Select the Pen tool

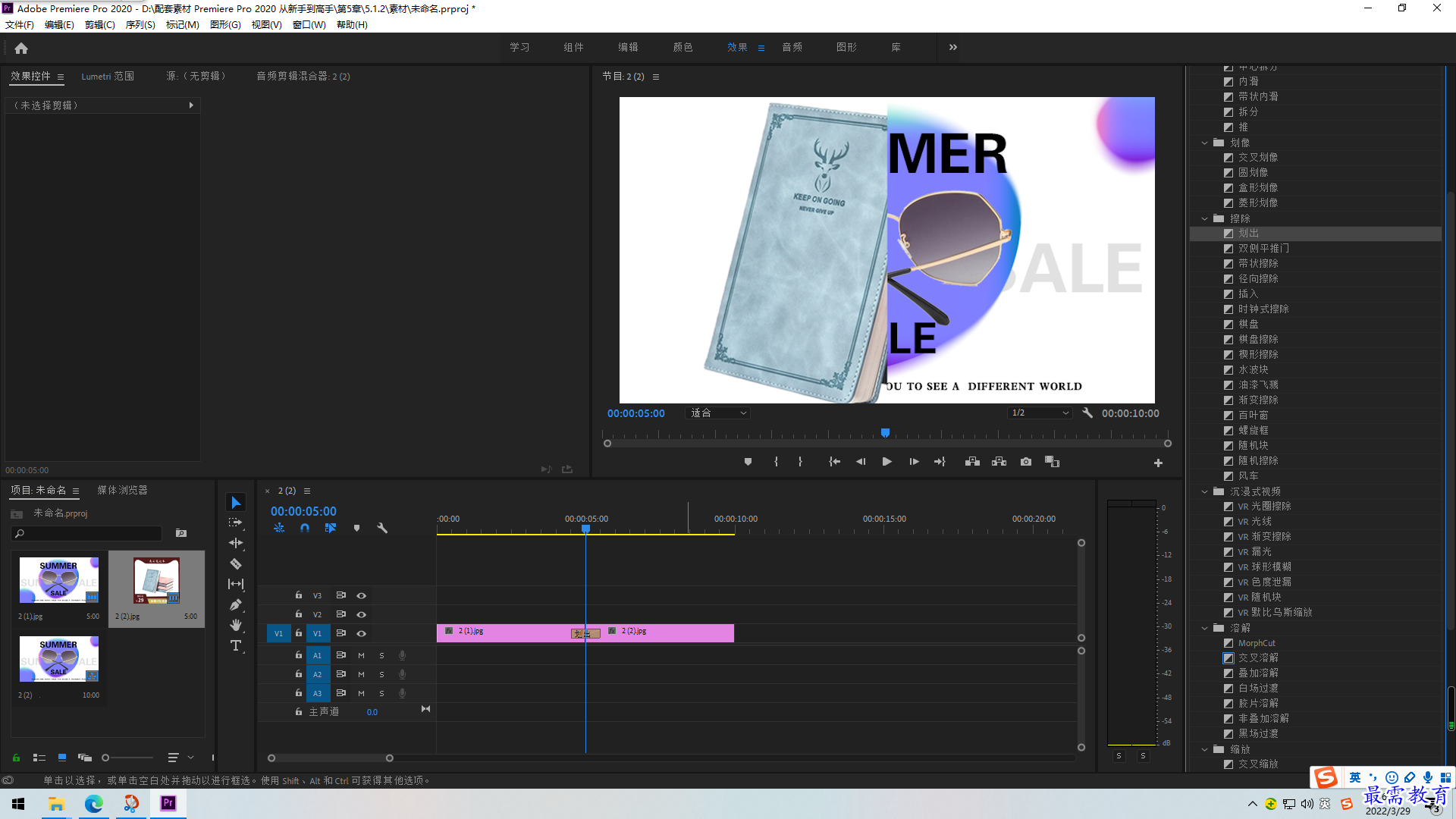point(236,604)
